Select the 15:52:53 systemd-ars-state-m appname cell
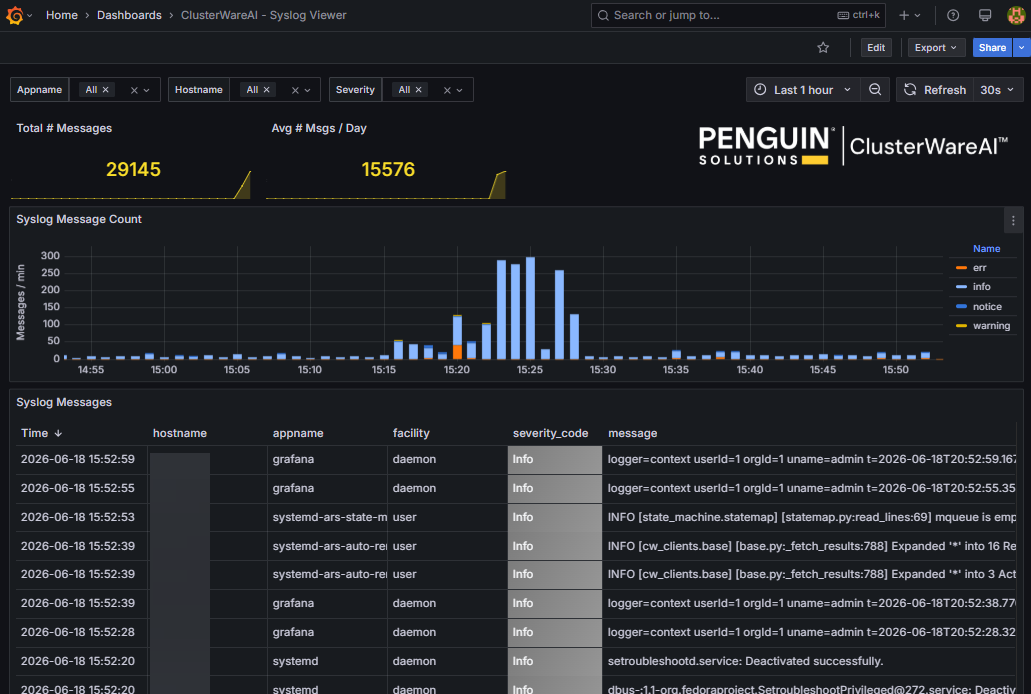The width and height of the screenshot is (1031, 694). tap(327, 517)
